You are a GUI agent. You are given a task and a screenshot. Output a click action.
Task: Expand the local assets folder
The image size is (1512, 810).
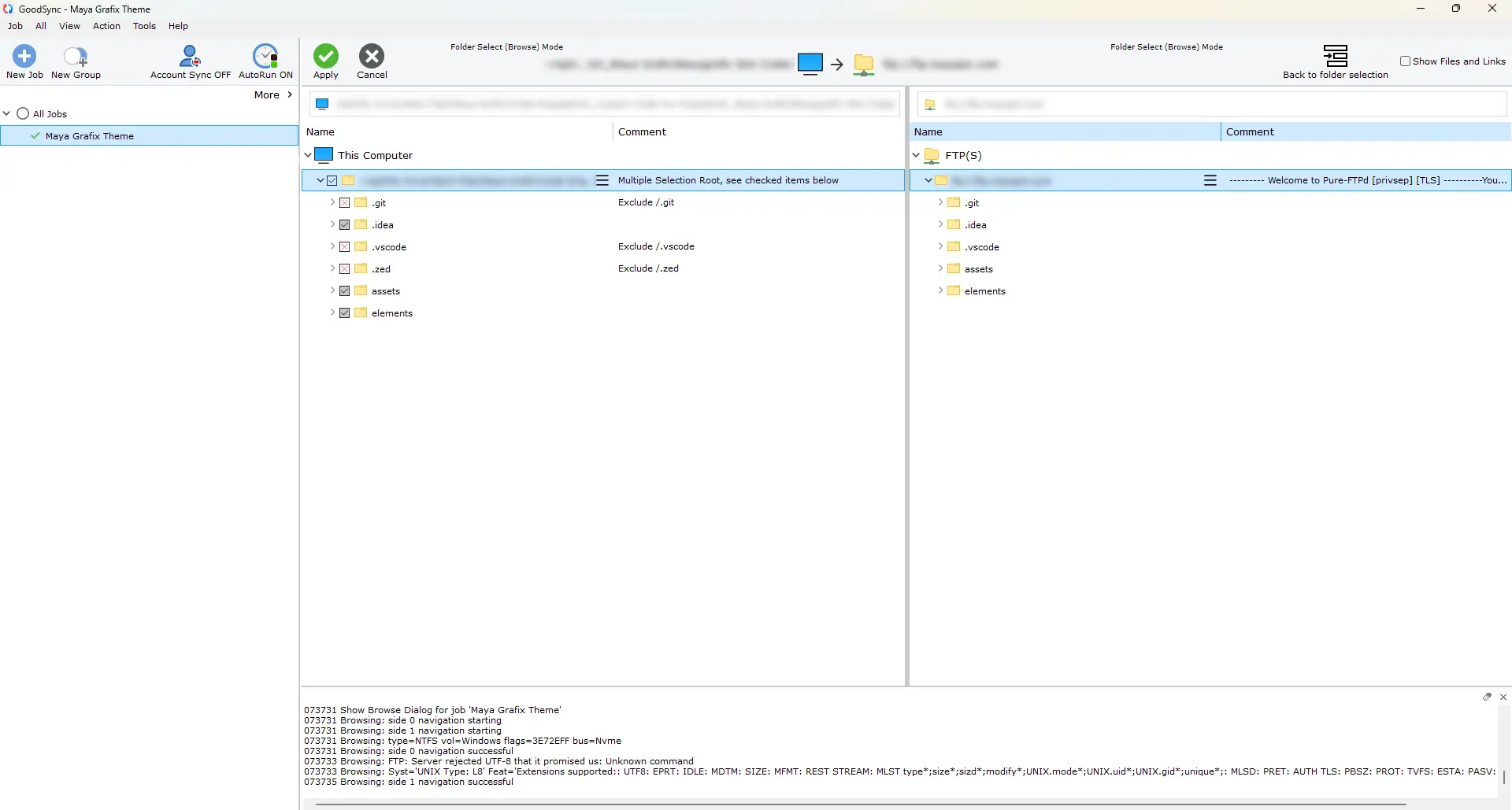[332, 290]
